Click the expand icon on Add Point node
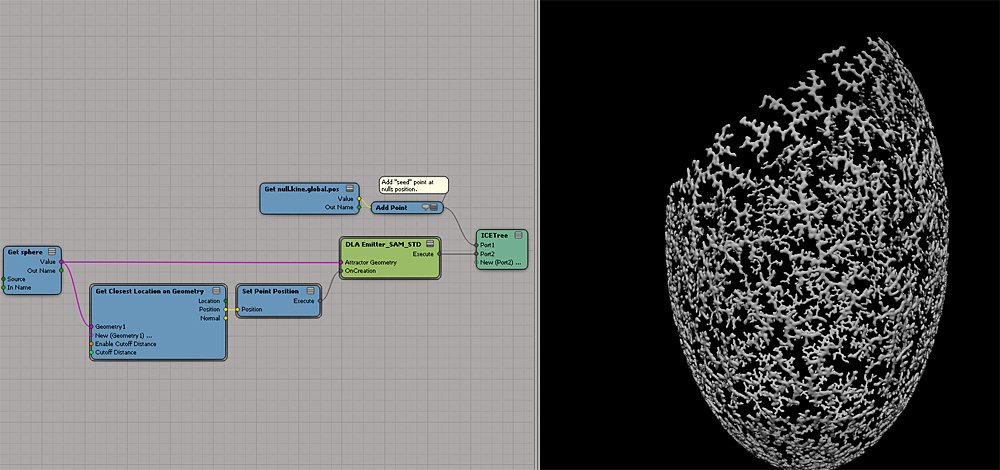This screenshot has width=1000, height=470. tap(436, 207)
